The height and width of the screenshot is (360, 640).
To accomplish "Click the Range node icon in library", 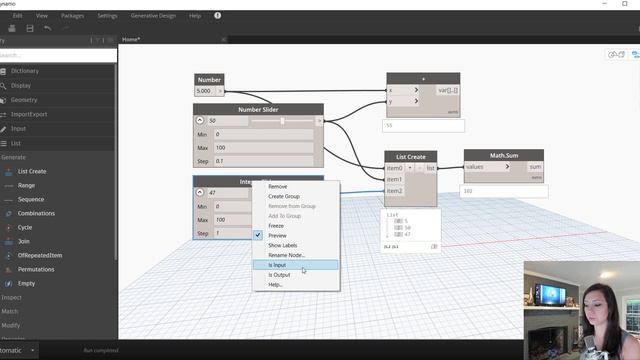I will (x=9, y=185).
